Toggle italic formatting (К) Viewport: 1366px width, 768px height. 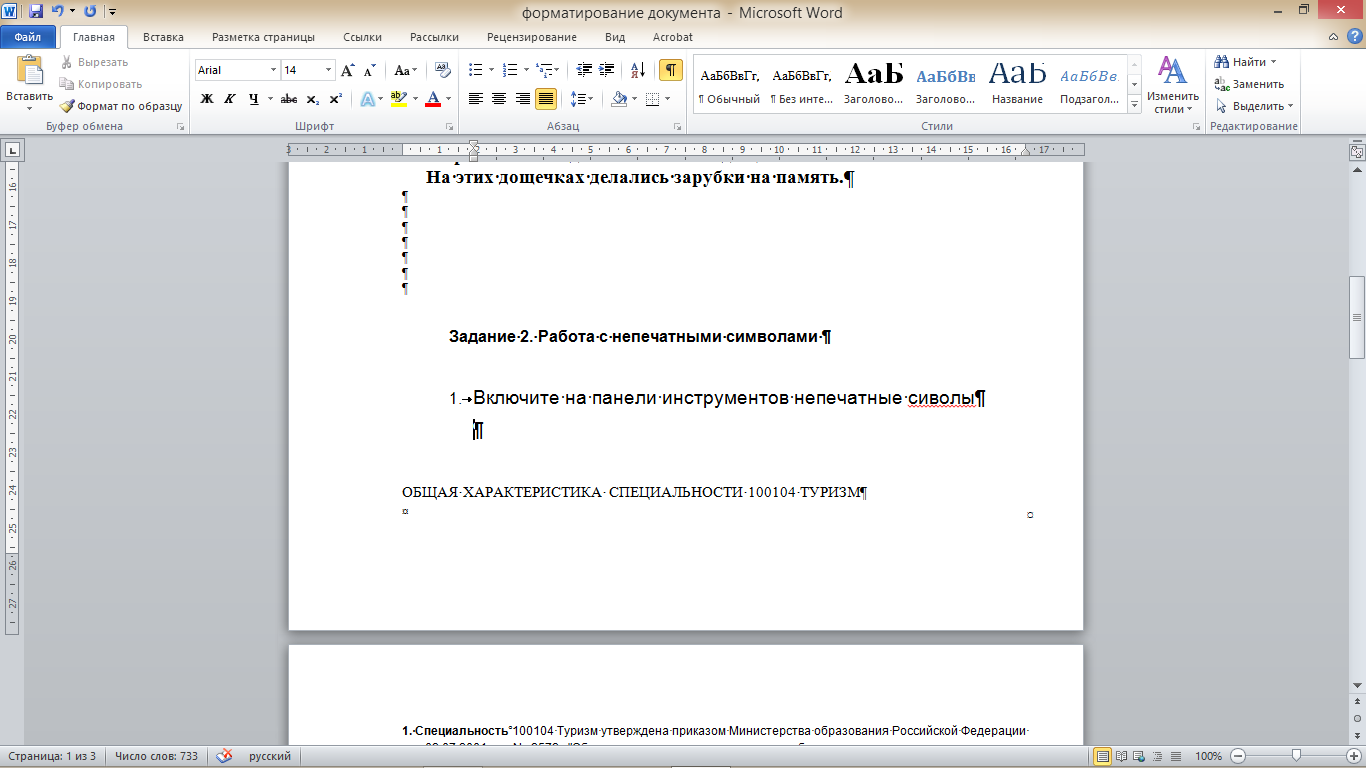230,99
